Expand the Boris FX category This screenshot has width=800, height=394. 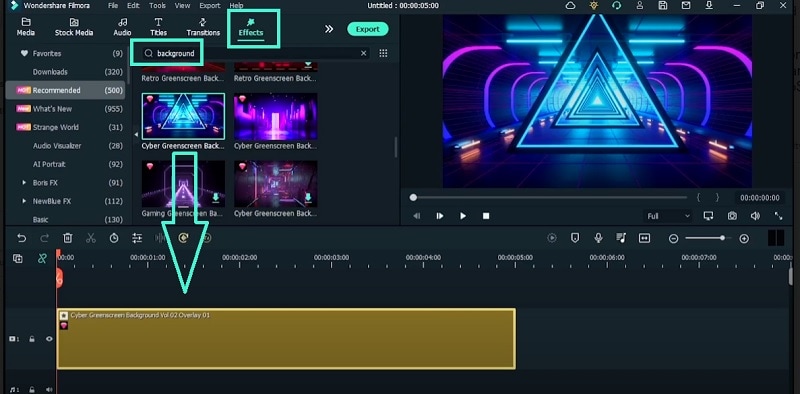(x=24, y=183)
